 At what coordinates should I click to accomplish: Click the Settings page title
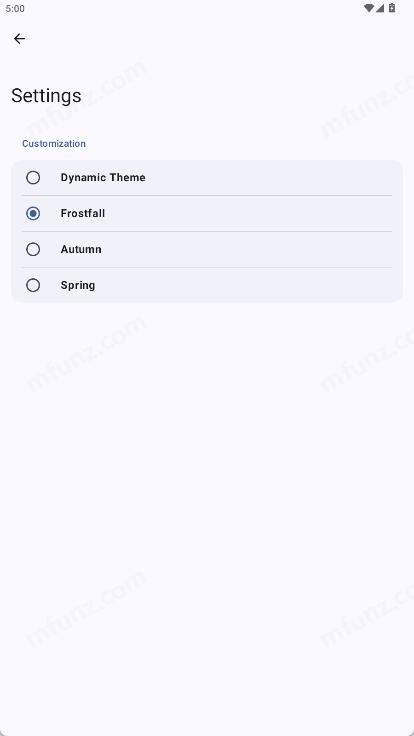[46, 96]
